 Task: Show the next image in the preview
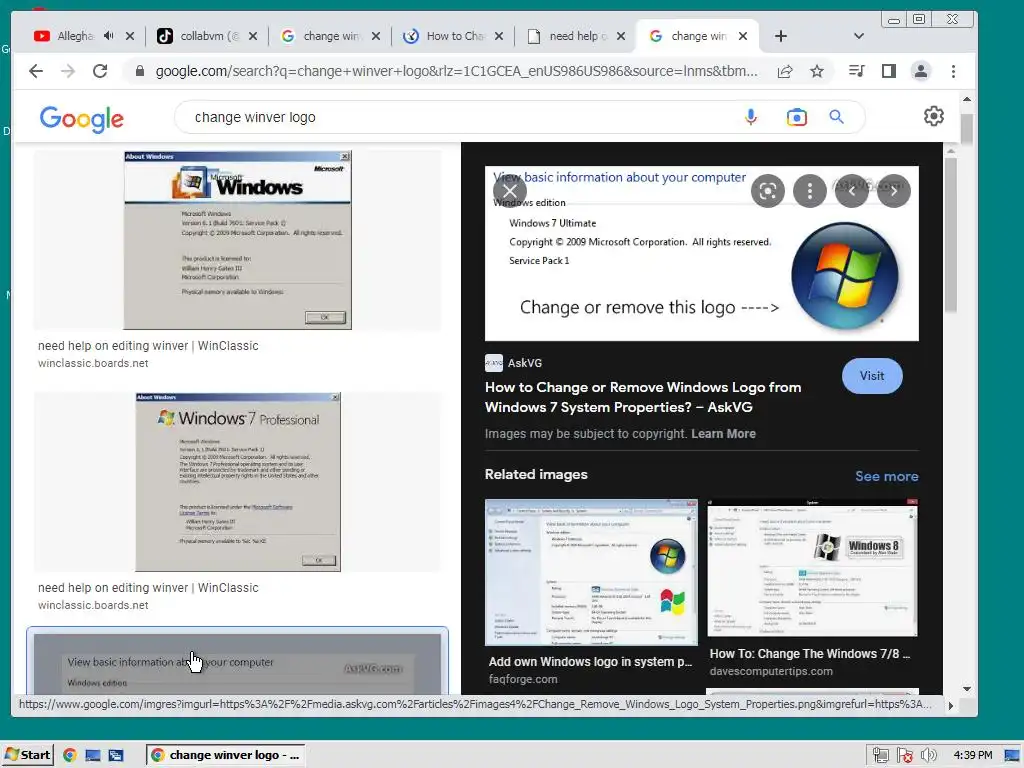coord(893,191)
